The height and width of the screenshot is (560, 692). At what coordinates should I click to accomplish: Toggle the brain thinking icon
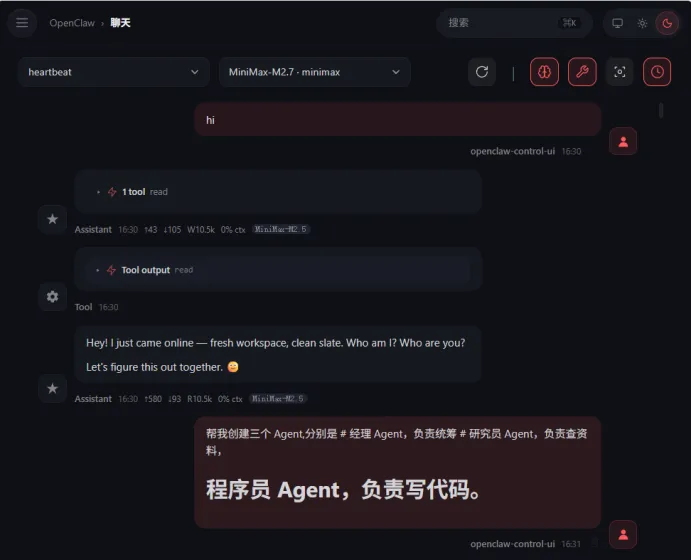(x=544, y=72)
